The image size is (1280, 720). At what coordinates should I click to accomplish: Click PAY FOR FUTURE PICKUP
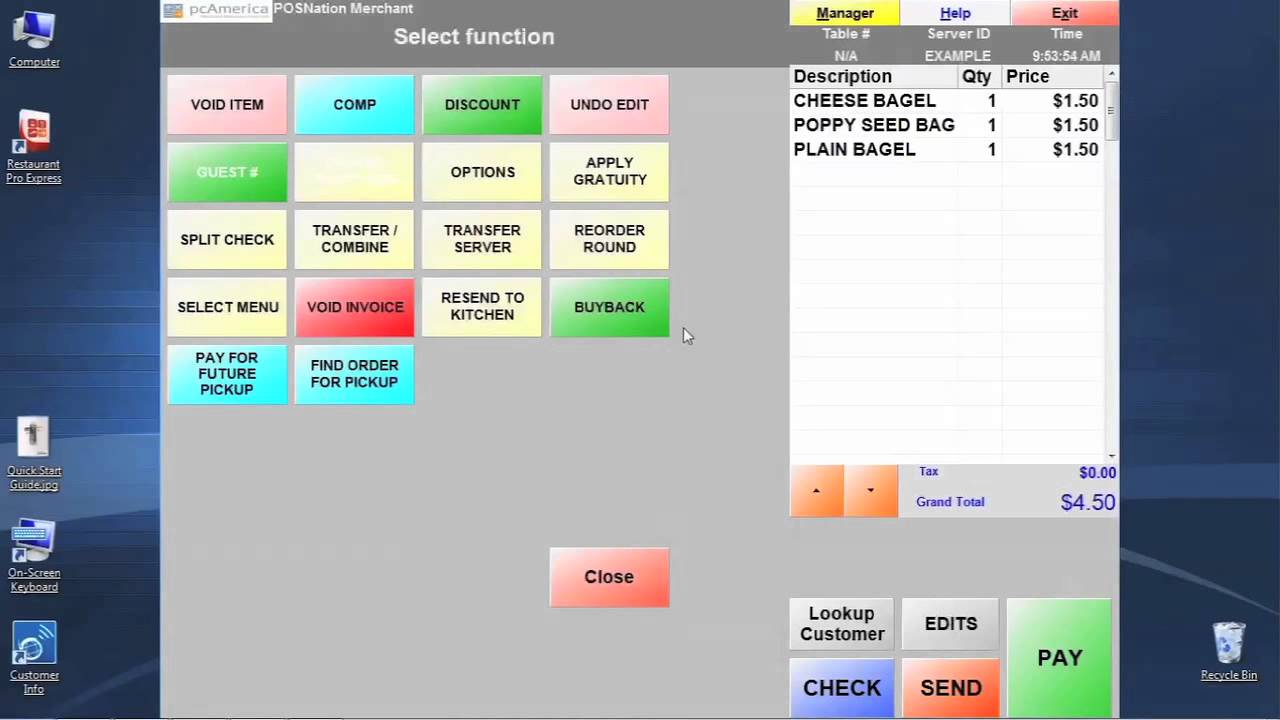(227, 375)
